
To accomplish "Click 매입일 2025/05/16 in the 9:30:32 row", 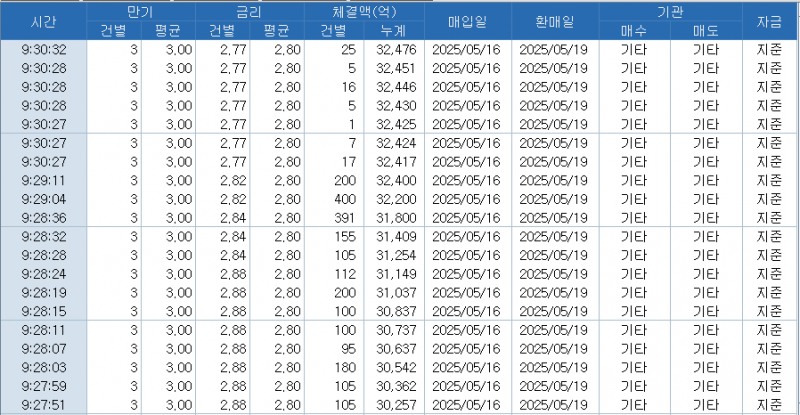I will [x=467, y=50].
